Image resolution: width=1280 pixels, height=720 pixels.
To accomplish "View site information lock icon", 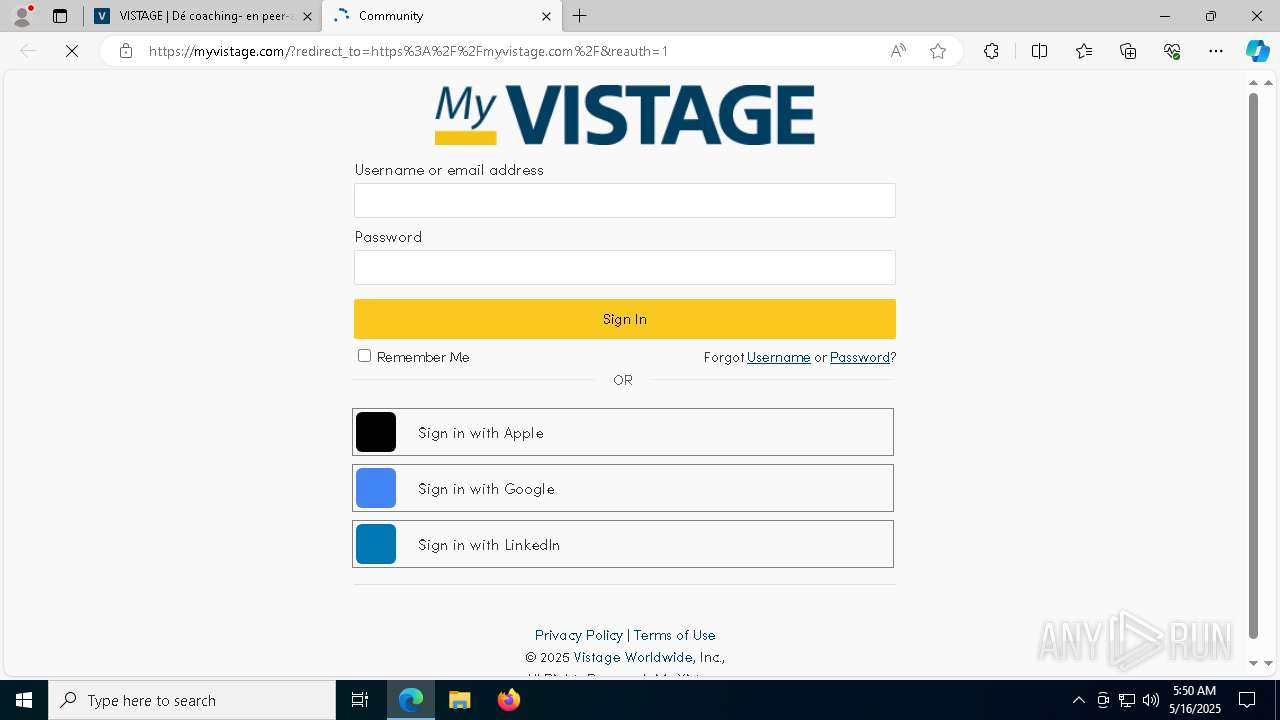I will coord(126,51).
